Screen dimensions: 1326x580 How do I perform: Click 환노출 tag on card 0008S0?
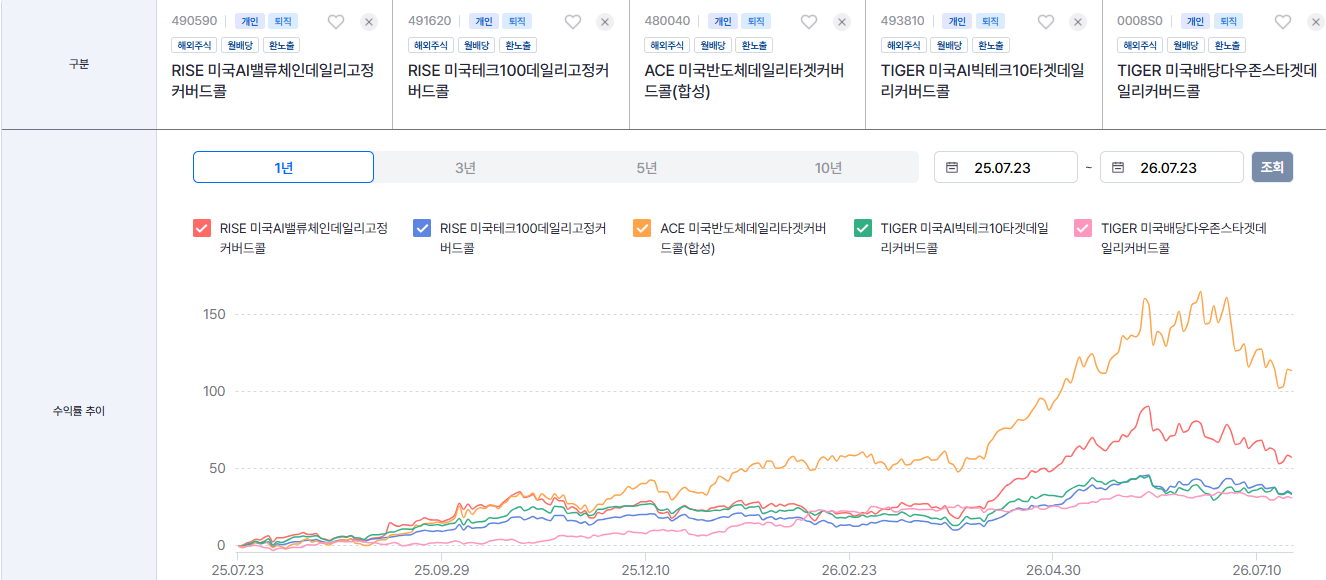tap(1227, 45)
